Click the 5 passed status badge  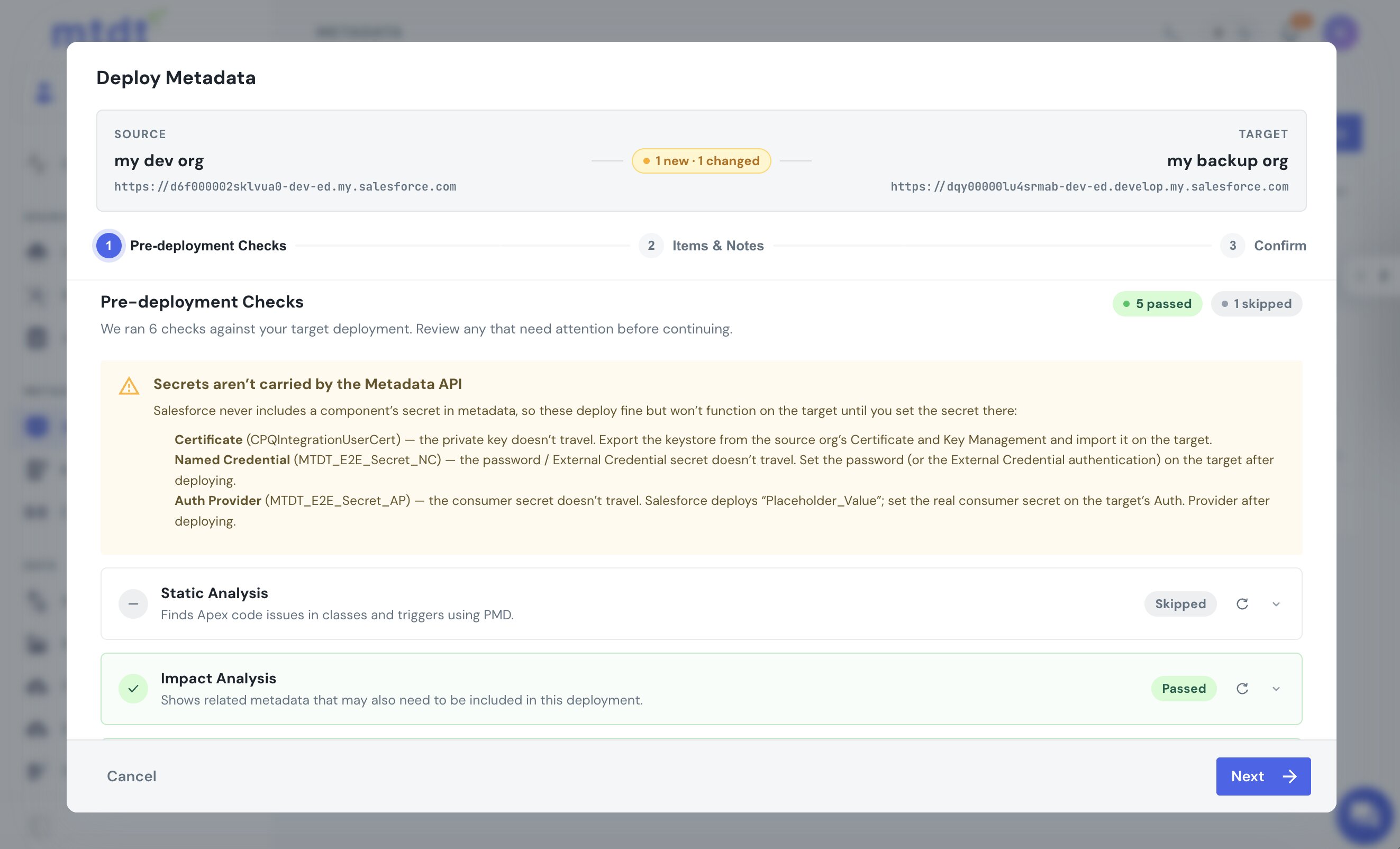click(1157, 304)
